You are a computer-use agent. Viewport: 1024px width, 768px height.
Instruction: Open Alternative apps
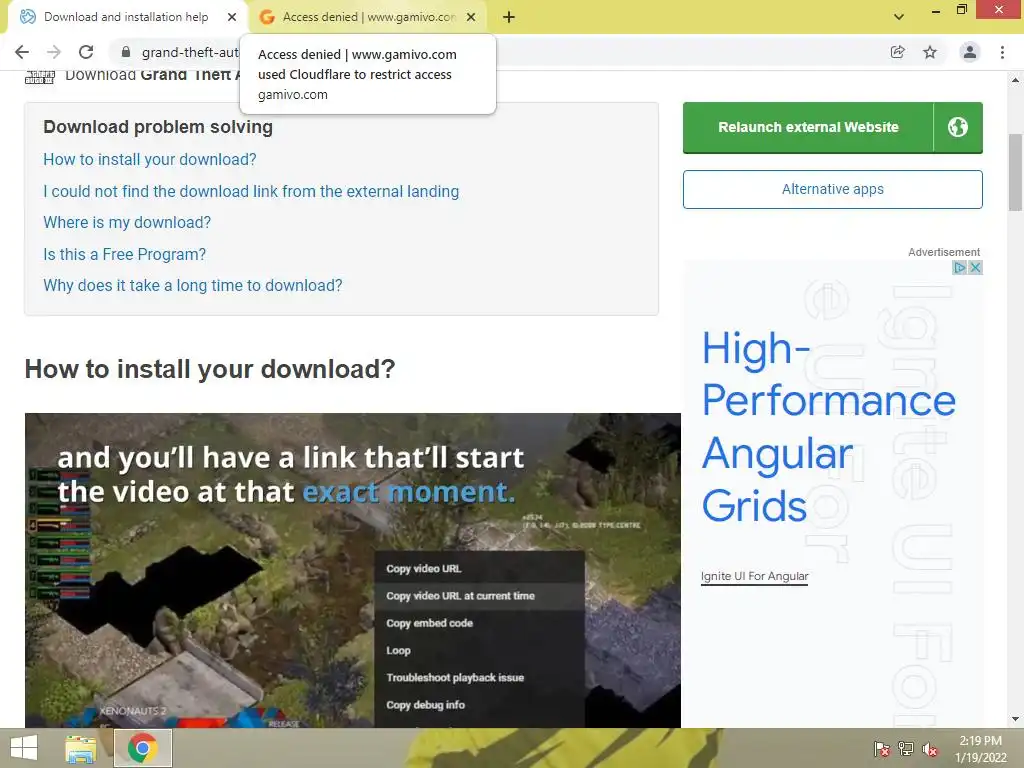(x=833, y=189)
